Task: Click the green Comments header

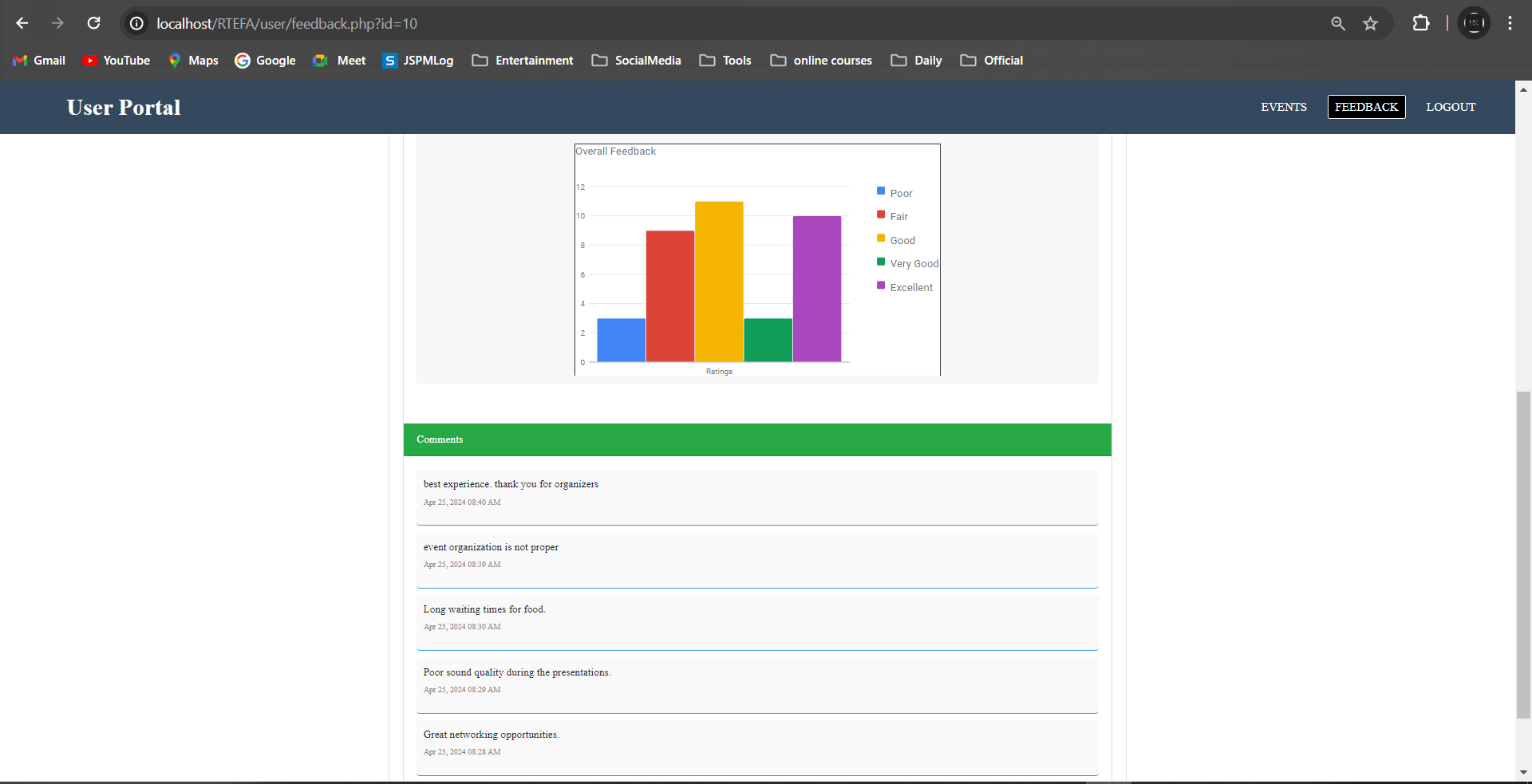Action: (x=757, y=439)
